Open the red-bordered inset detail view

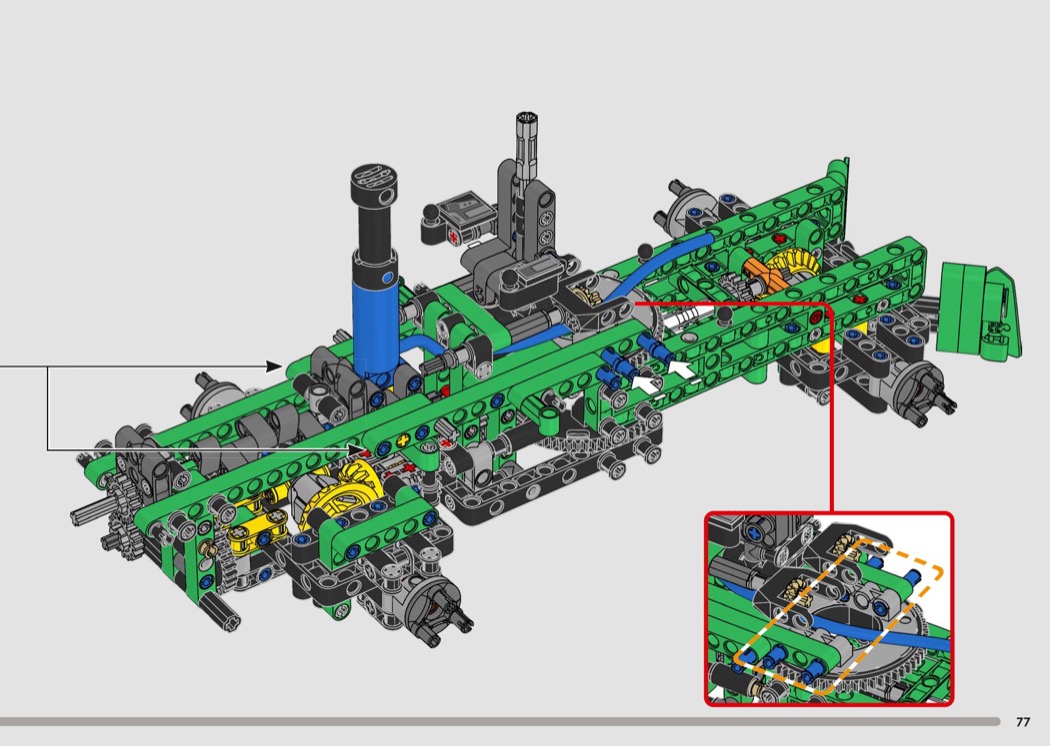click(829, 609)
